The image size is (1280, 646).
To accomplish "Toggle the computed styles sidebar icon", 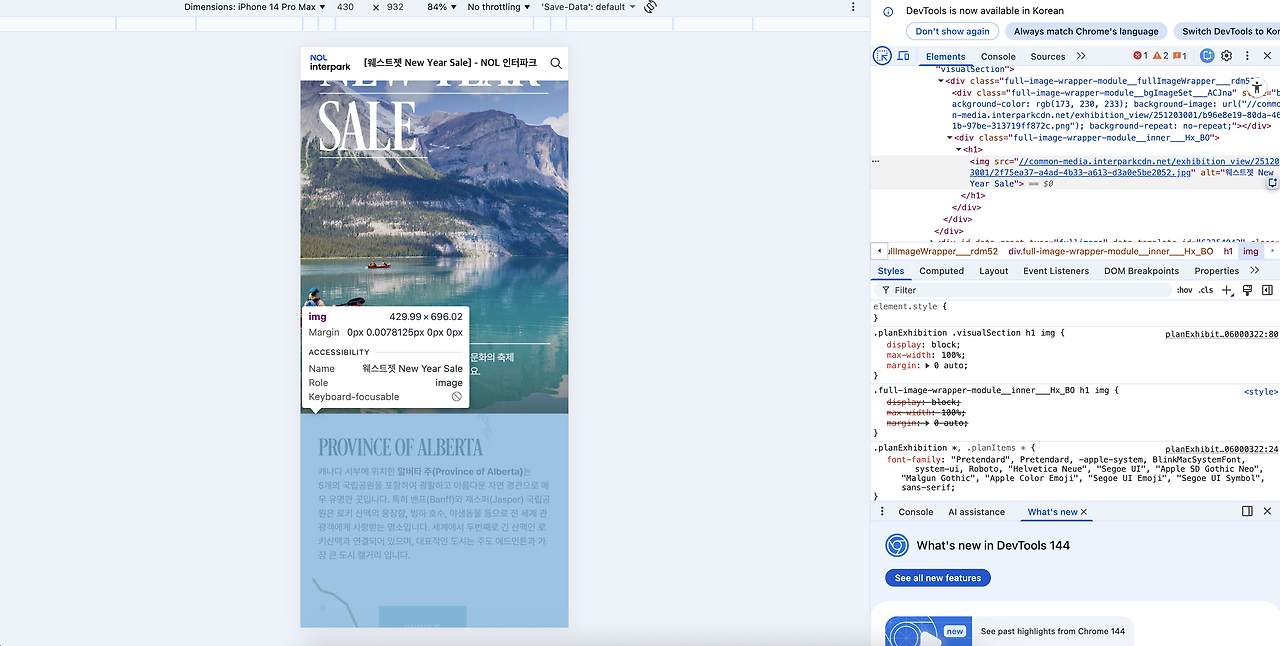I will tap(1267, 290).
